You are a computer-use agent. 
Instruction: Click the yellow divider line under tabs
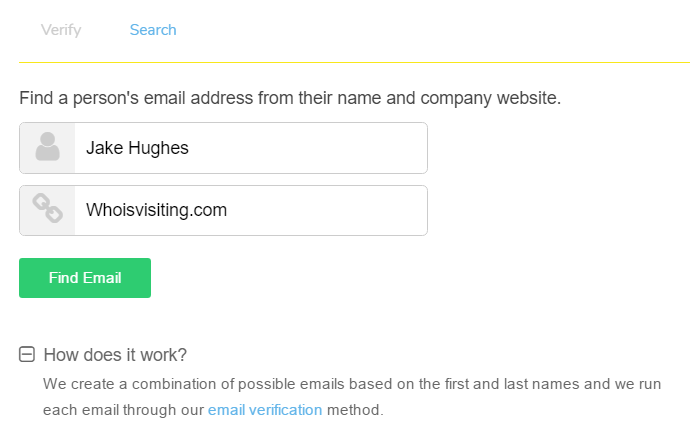(354, 63)
